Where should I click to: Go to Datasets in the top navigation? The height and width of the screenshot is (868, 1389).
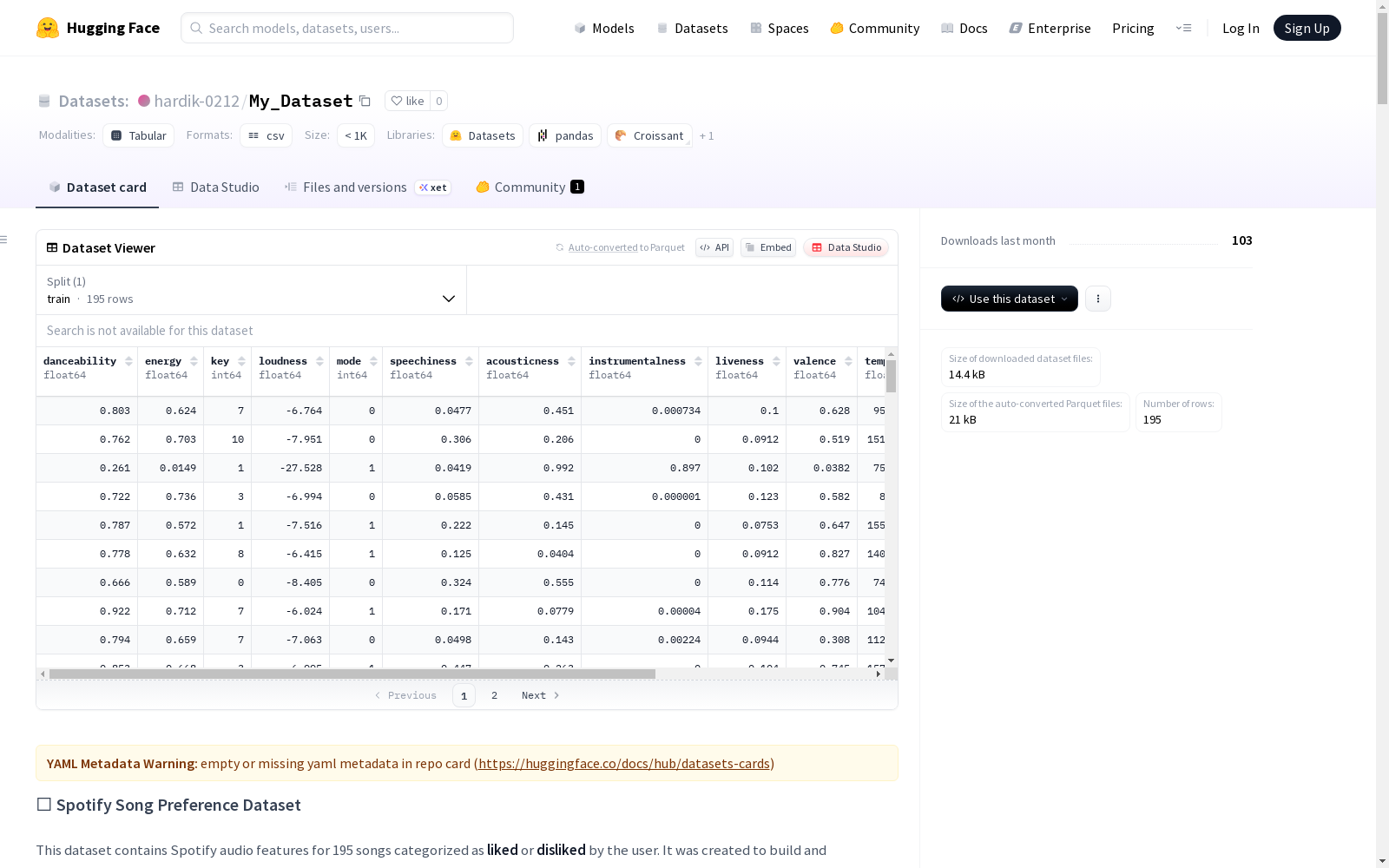[692, 28]
